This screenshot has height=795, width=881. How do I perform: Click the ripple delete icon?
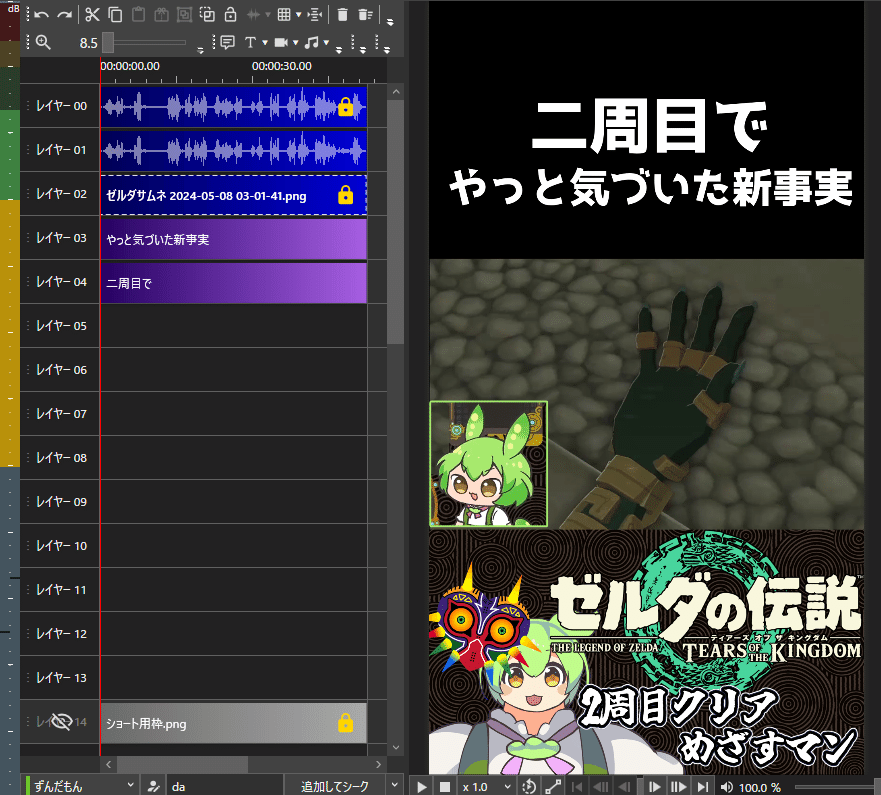(x=365, y=15)
